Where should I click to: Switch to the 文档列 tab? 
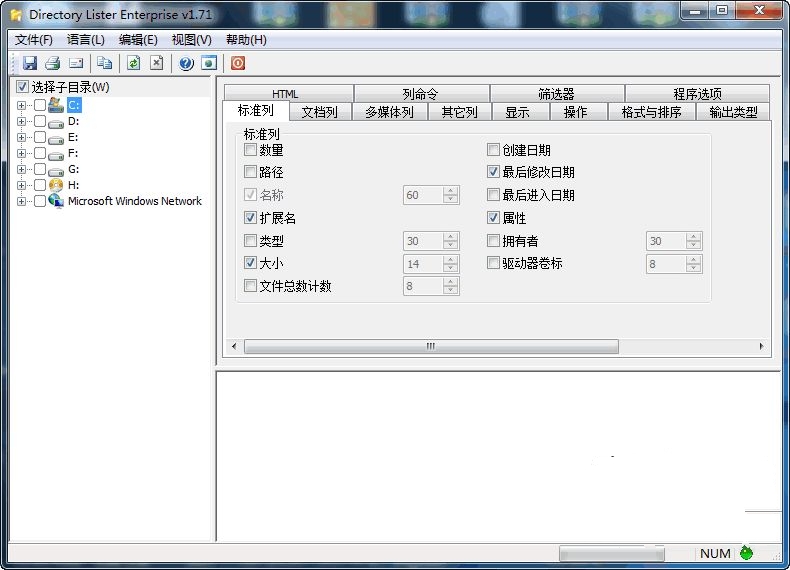[x=320, y=112]
